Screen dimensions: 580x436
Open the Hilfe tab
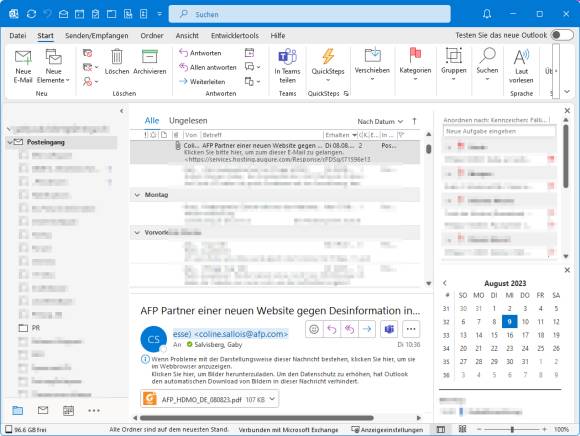[x=277, y=36]
